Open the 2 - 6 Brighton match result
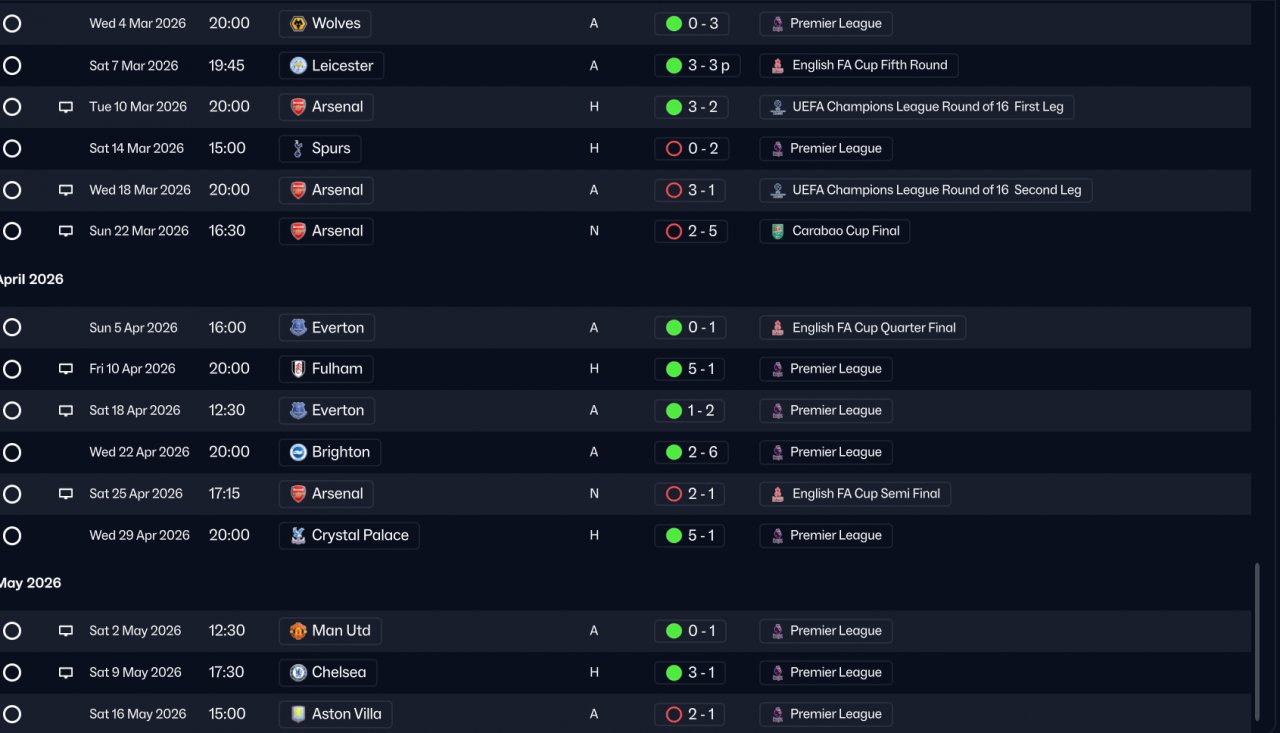Screen dimensions: 1280x733 coord(691,452)
